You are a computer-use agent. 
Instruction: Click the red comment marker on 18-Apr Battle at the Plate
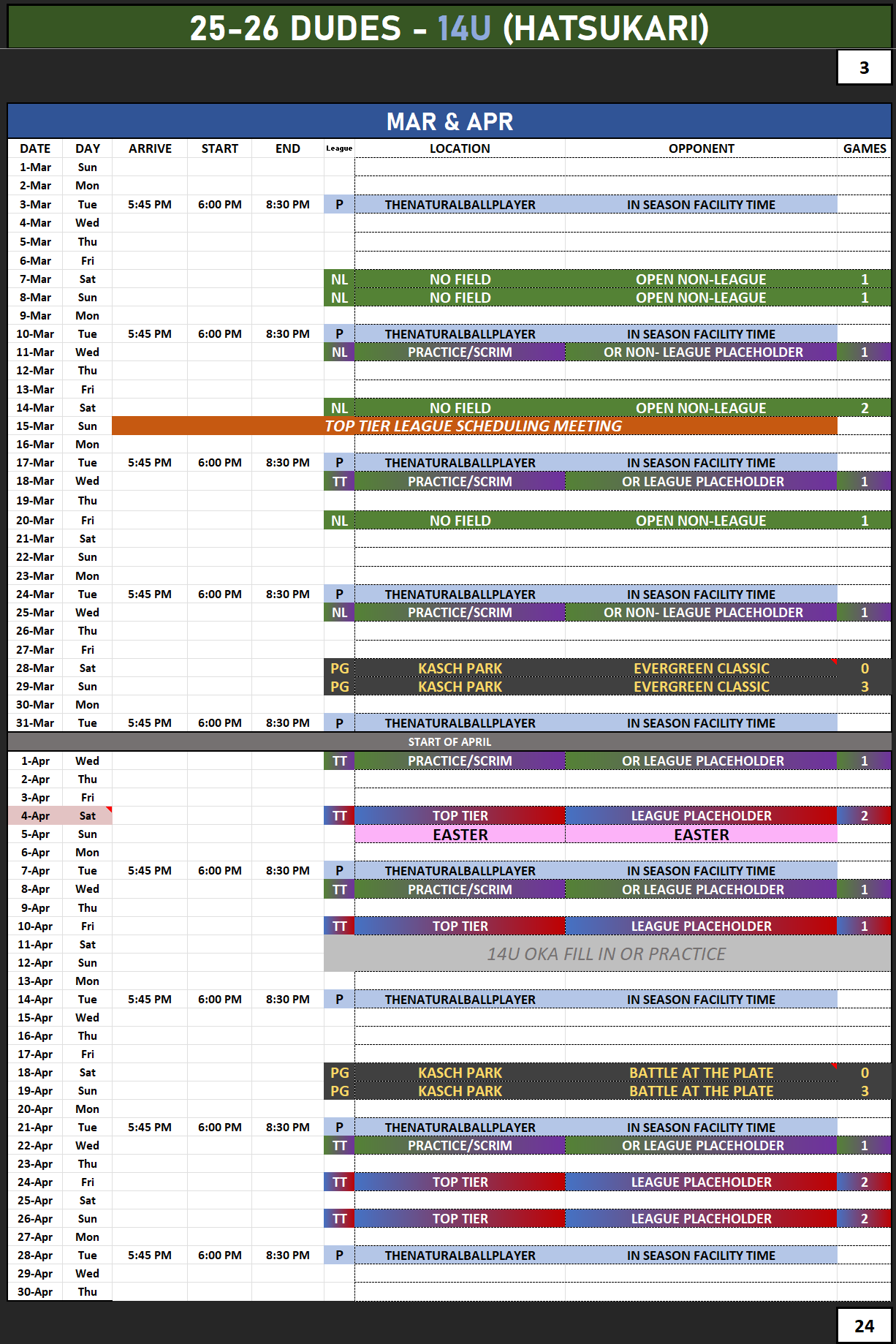835,1066
